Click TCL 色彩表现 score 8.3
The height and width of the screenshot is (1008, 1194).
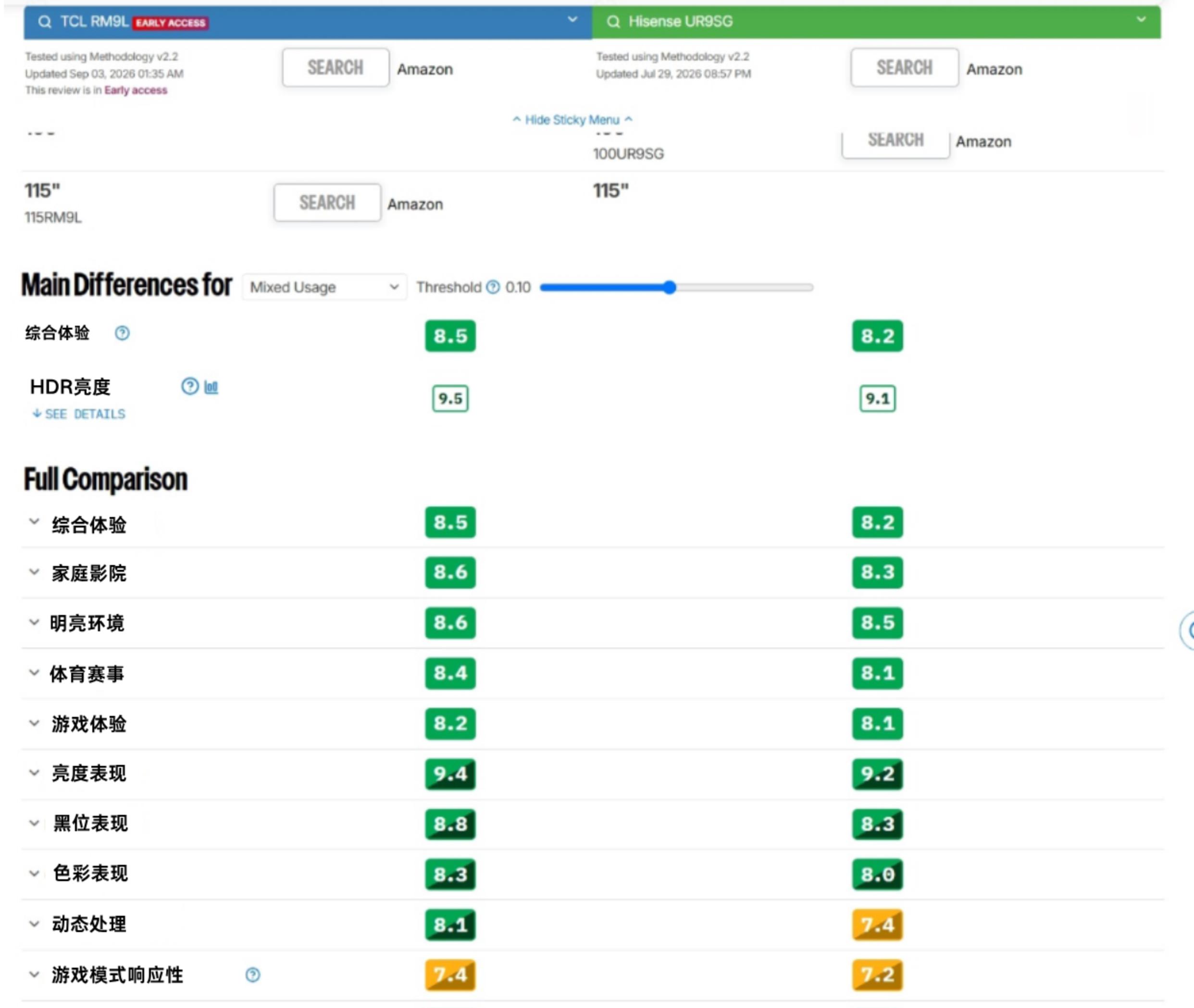450,874
